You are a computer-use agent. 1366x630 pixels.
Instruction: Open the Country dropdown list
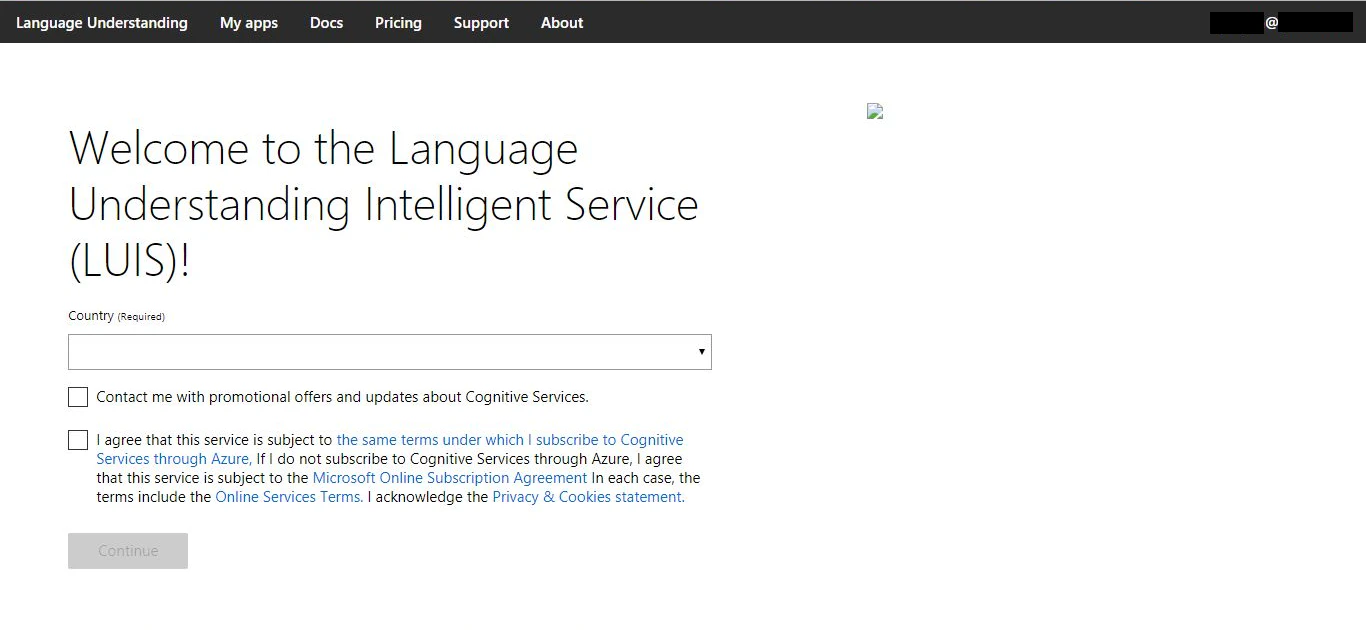pyautogui.click(x=390, y=352)
